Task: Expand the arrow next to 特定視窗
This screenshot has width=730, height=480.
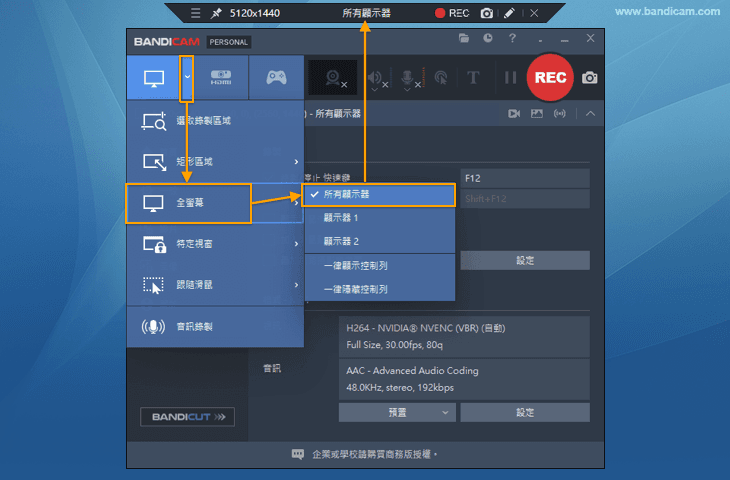Action: tap(296, 243)
